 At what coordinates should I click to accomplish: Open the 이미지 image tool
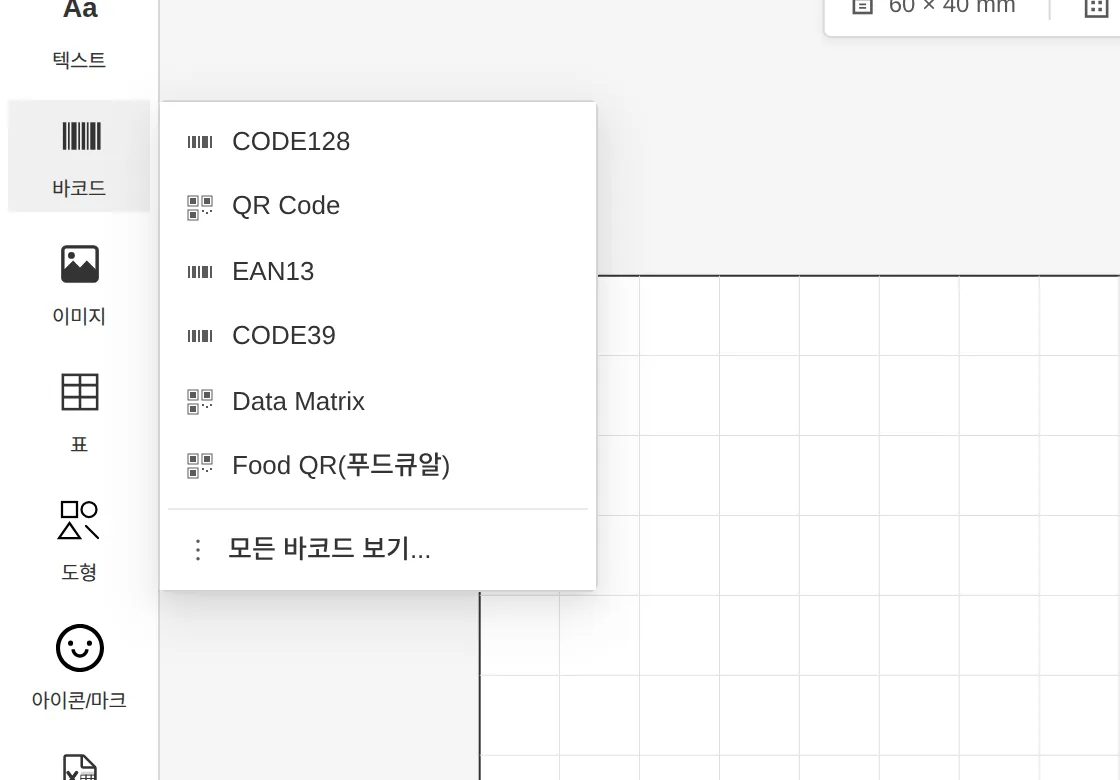pyautogui.click(x=79, y=284)
